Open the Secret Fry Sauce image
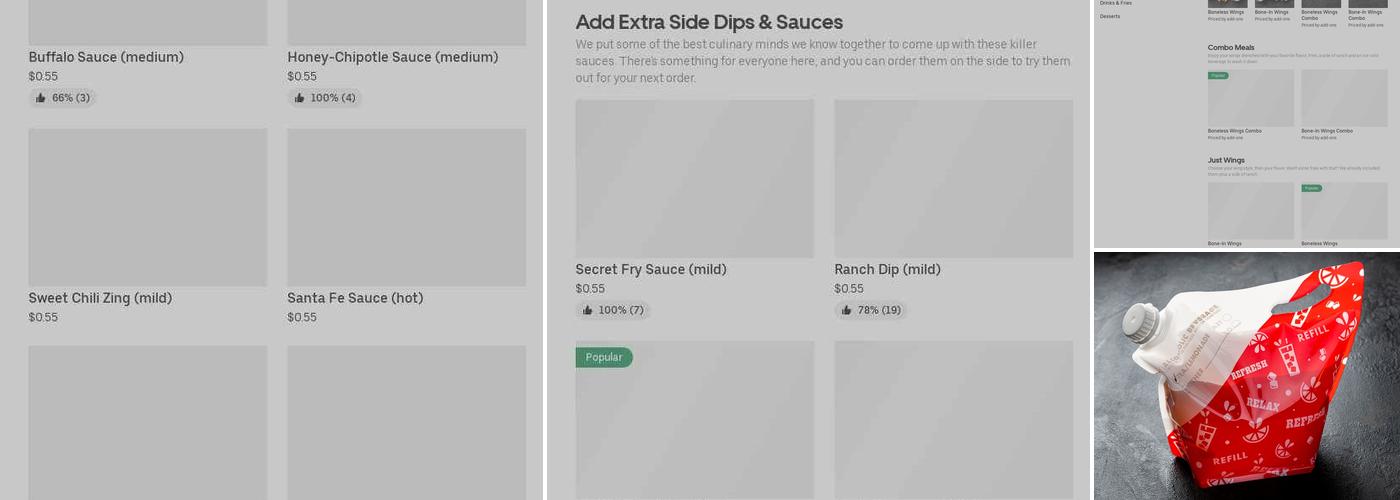This screenshot has height=500, width=1400. [x=694, y=178]
